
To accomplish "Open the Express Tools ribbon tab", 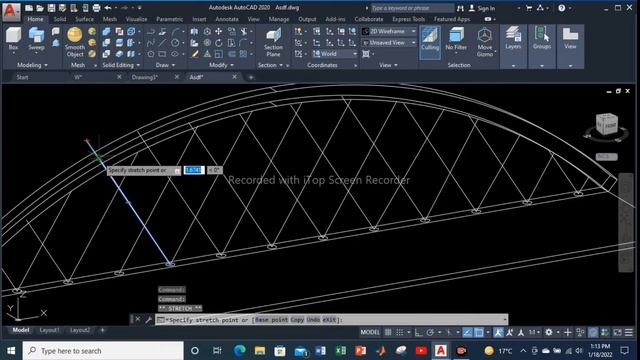I will (409, 19).
